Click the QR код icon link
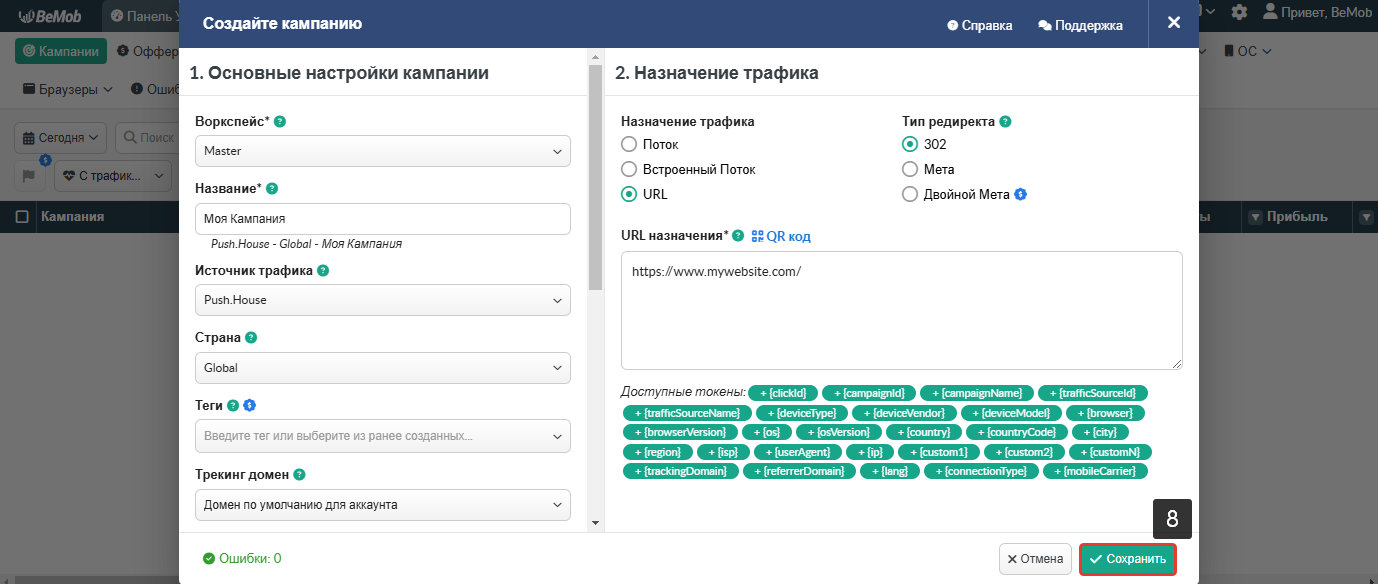The image size is (1378, 584). 780,236
